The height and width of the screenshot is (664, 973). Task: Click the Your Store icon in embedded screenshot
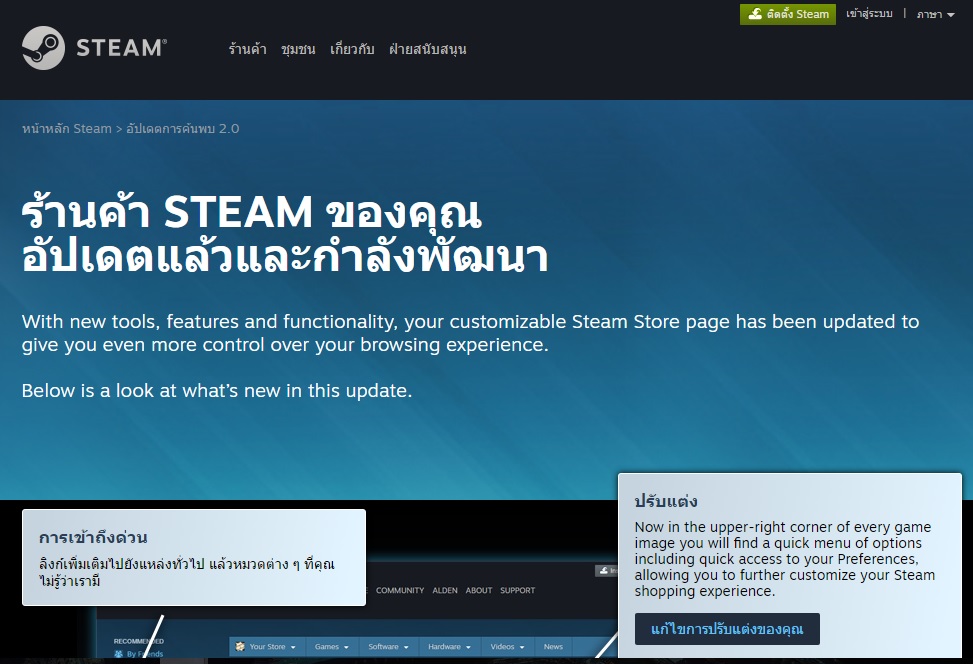(x=240, y=647)
